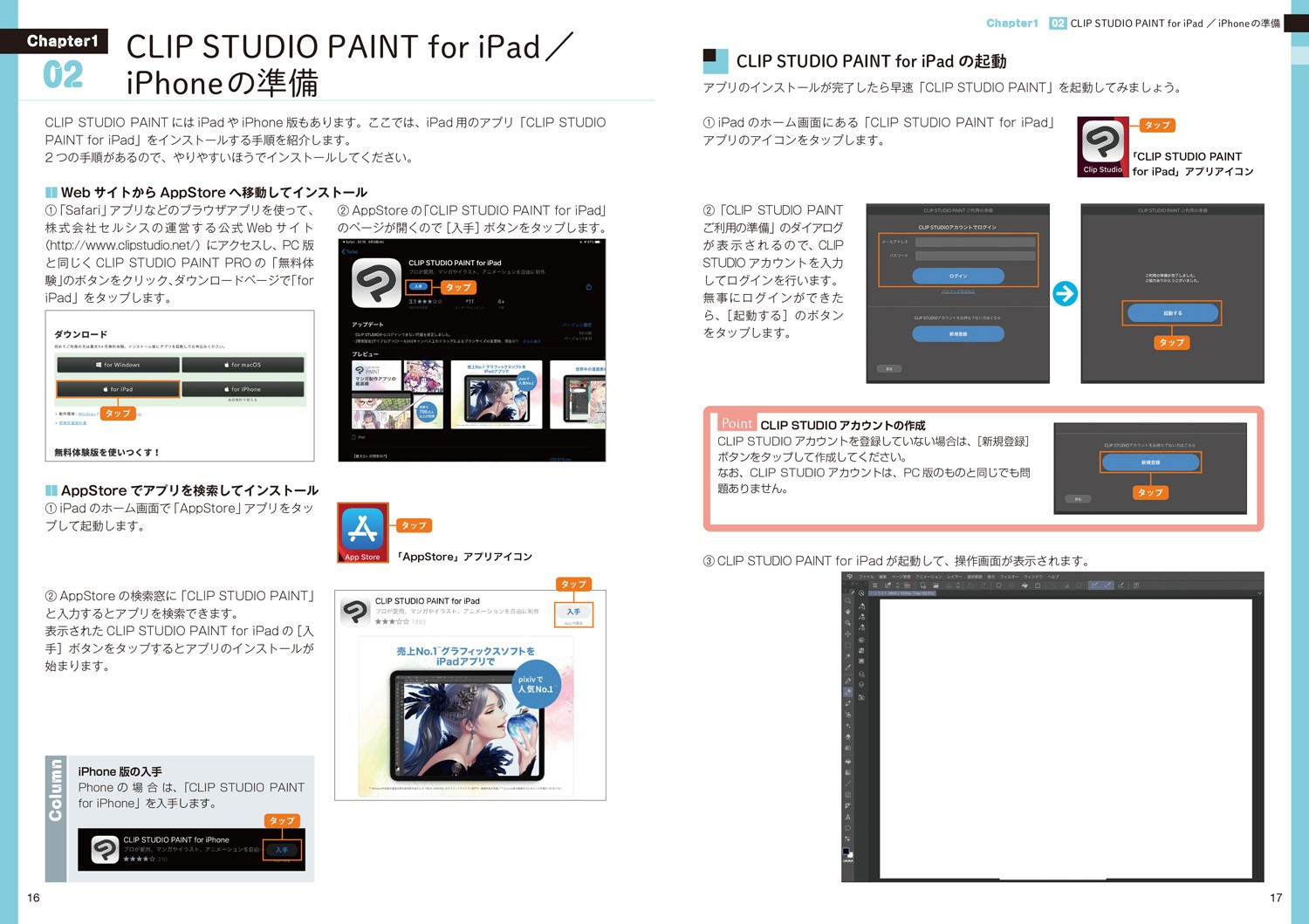Expand the chevron at canvas tab bar right
This screenshot has width=1309, height=924.
click(x=1259, y=593)
